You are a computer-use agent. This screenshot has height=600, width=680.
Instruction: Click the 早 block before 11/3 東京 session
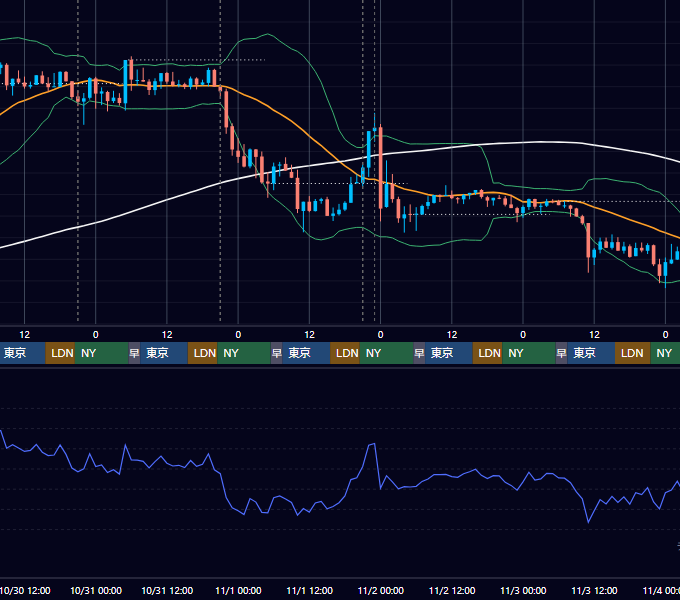[562, 353]
